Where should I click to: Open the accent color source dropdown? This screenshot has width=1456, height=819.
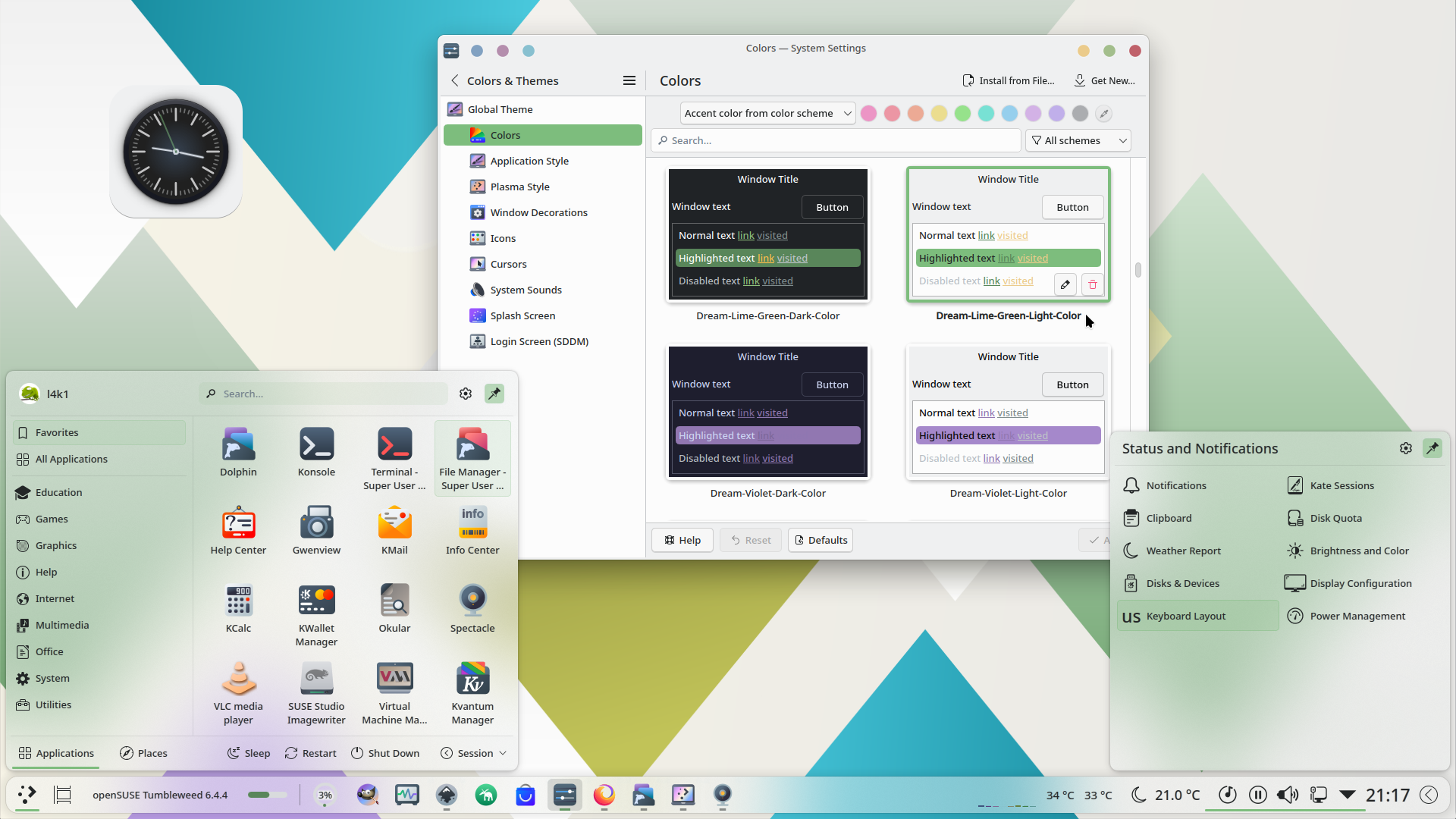pyautogui.click(x=767, y=113)
